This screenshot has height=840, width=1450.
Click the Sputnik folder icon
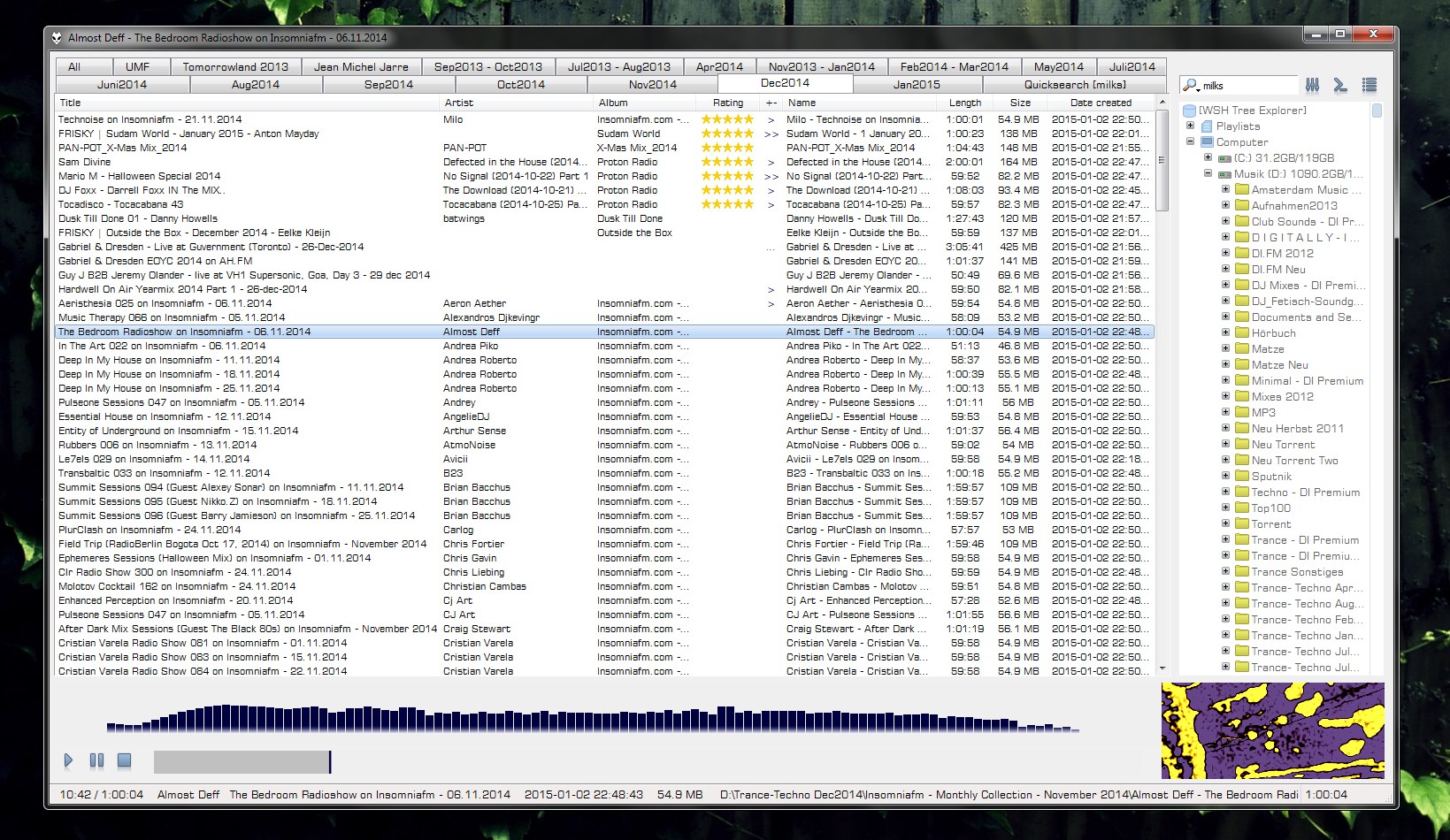click(1241, 477)
